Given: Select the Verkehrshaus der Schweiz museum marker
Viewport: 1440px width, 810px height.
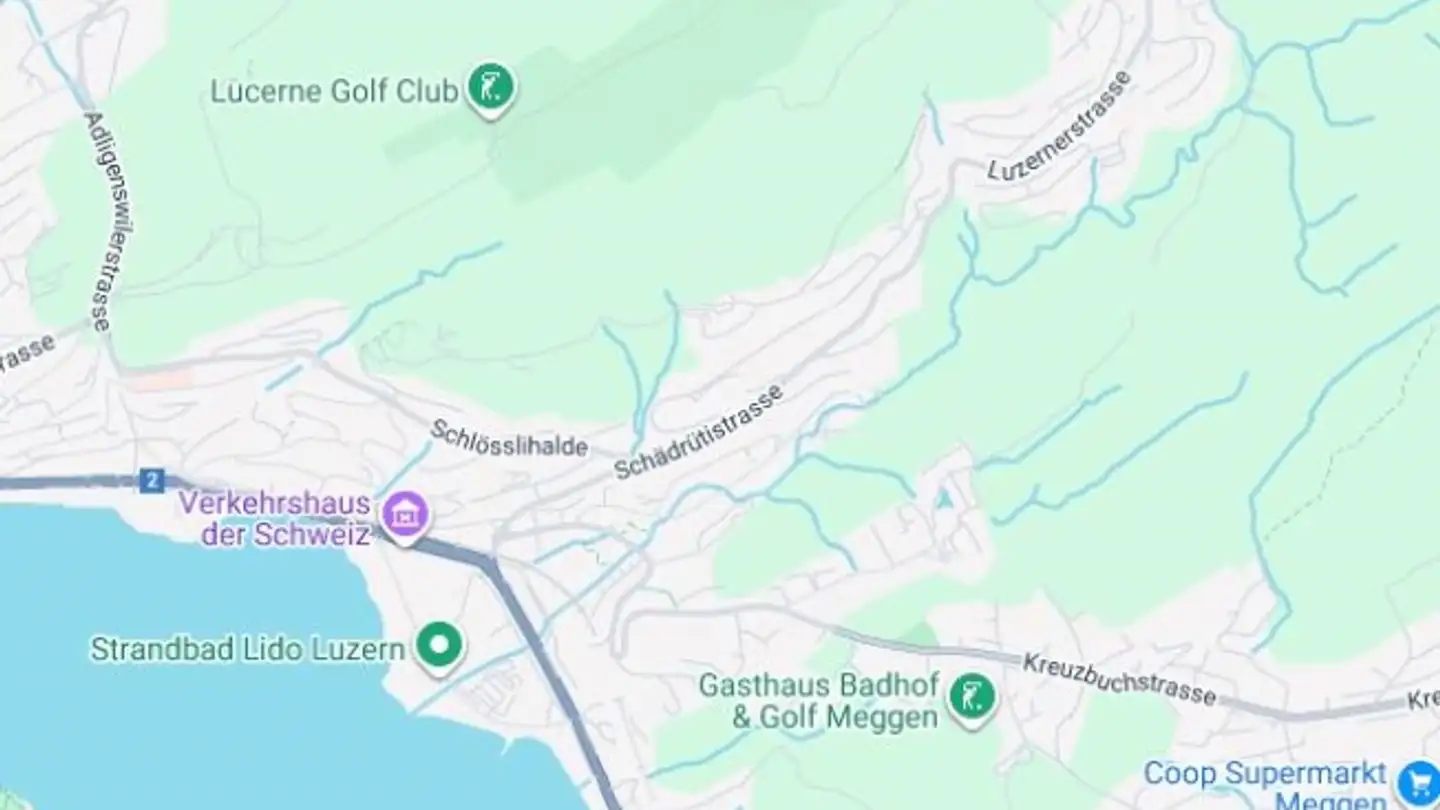Looking at the screenshot, I should point(405,516).
